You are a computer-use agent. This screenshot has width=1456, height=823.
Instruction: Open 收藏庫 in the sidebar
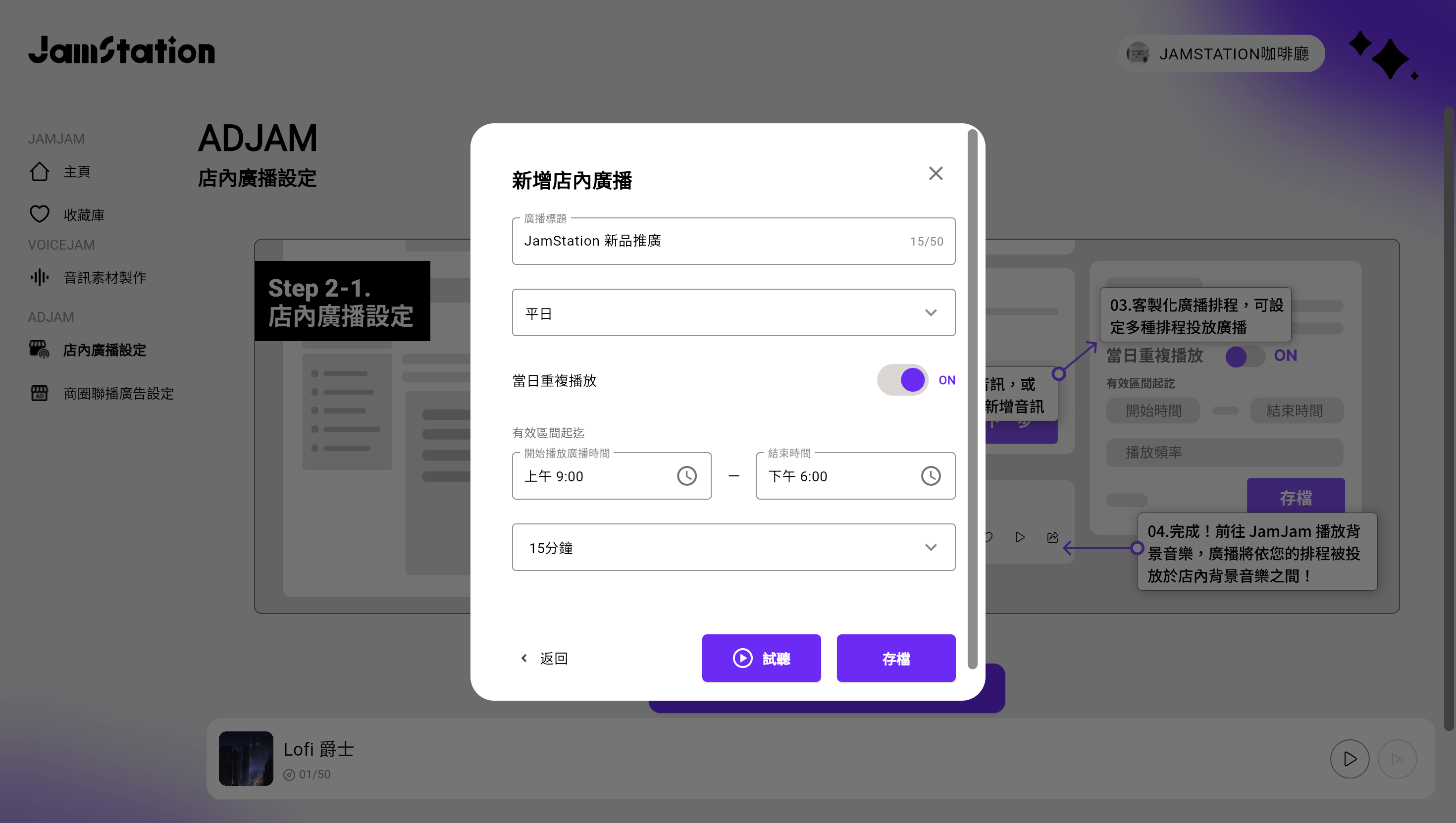point(84,215)
